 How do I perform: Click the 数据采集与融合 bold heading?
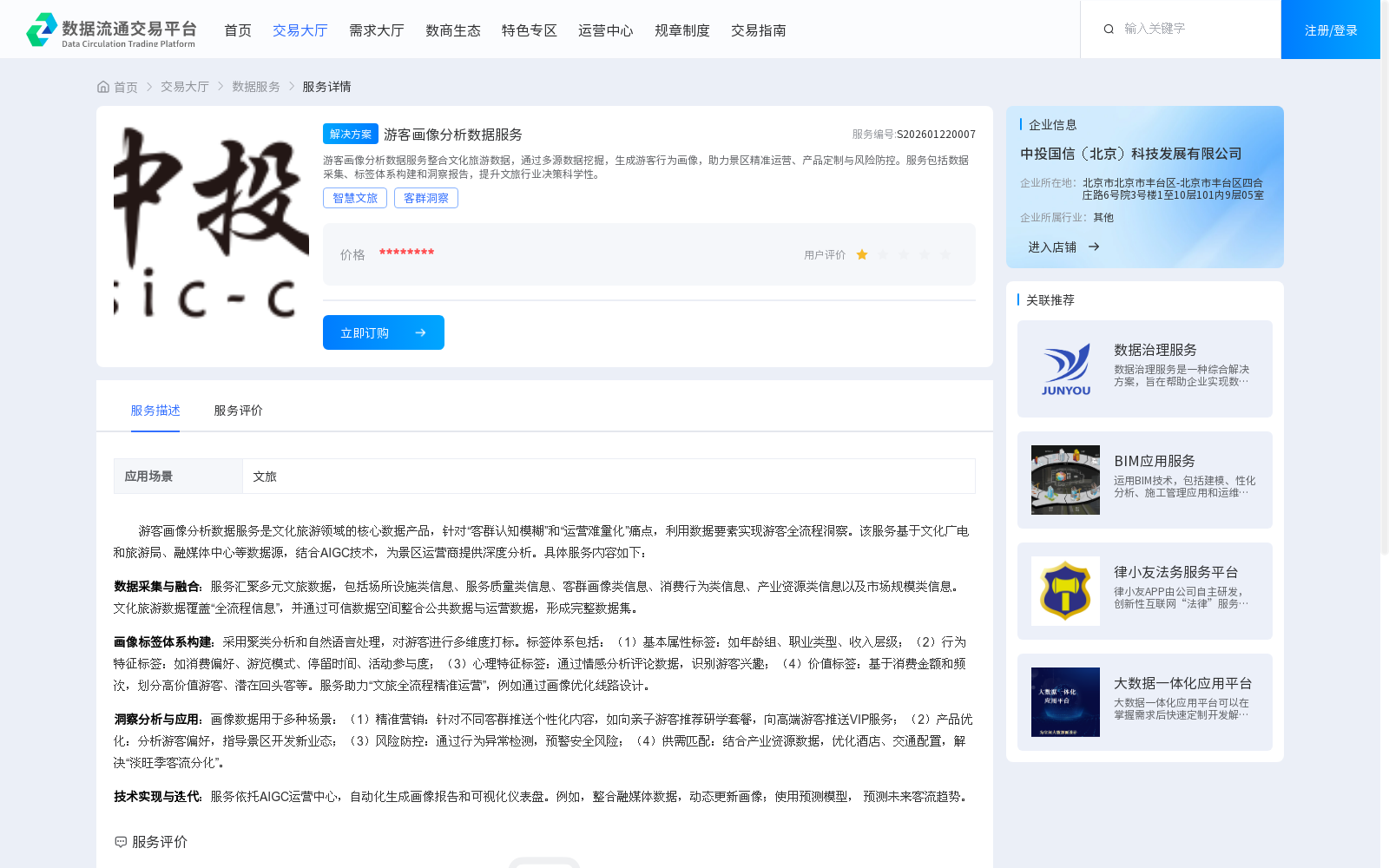[x=157, y=587]
